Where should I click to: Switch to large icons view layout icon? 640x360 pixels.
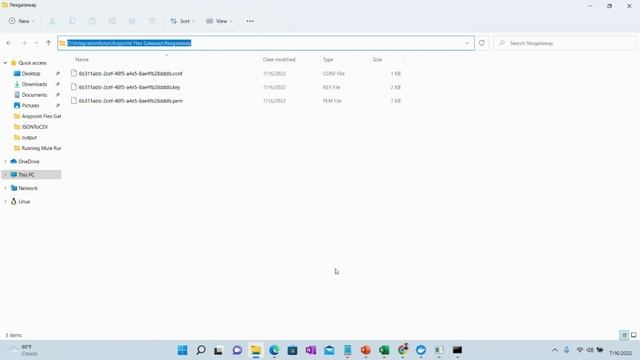tap(633, 335)
